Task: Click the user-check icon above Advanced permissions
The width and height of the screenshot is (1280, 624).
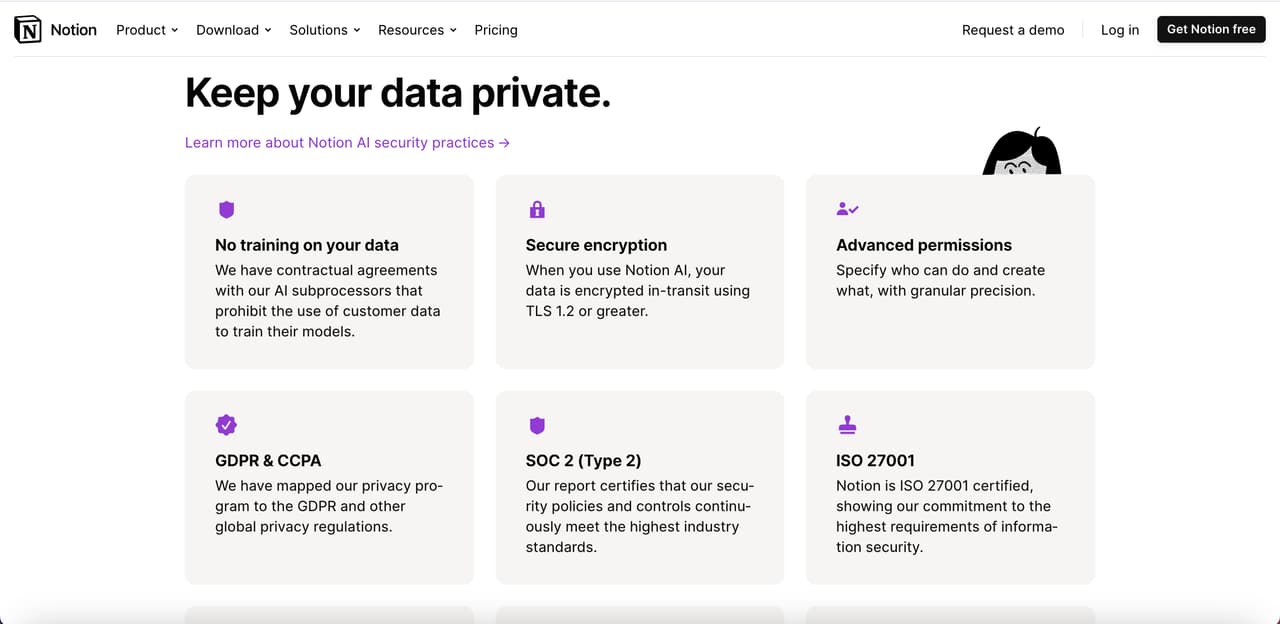Action: [x=848, y=209]
